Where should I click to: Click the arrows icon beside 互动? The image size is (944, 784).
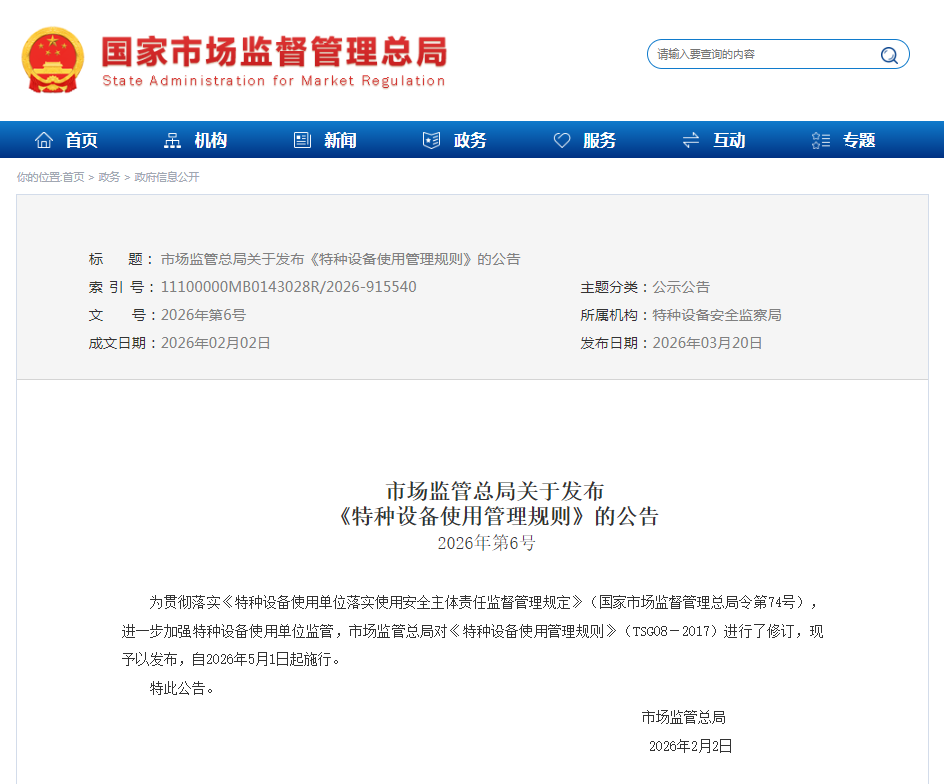[x=690, y=139]
